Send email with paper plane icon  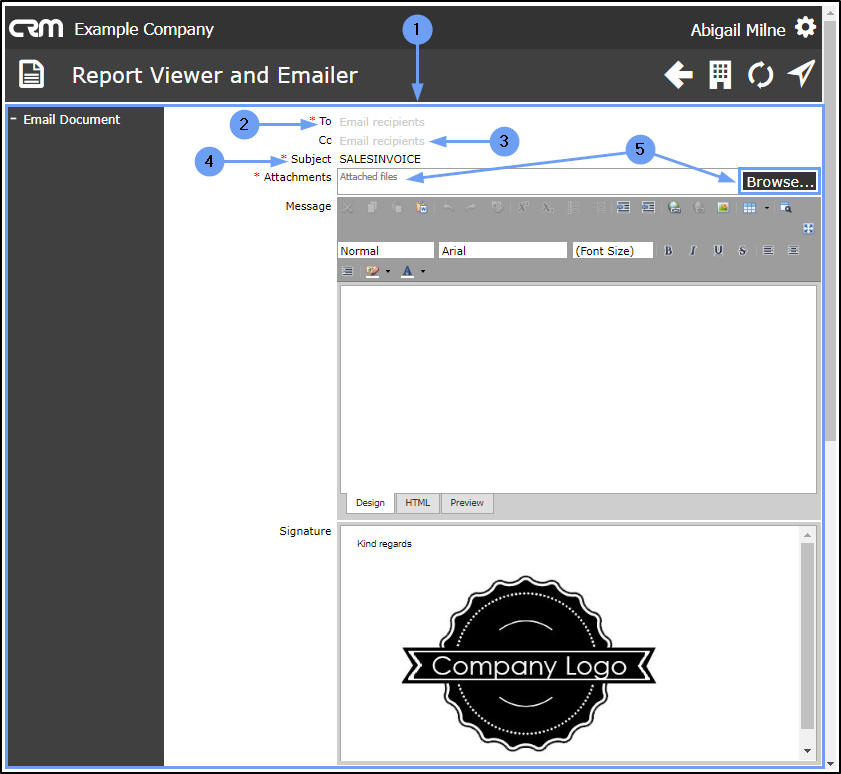point(801,73)
